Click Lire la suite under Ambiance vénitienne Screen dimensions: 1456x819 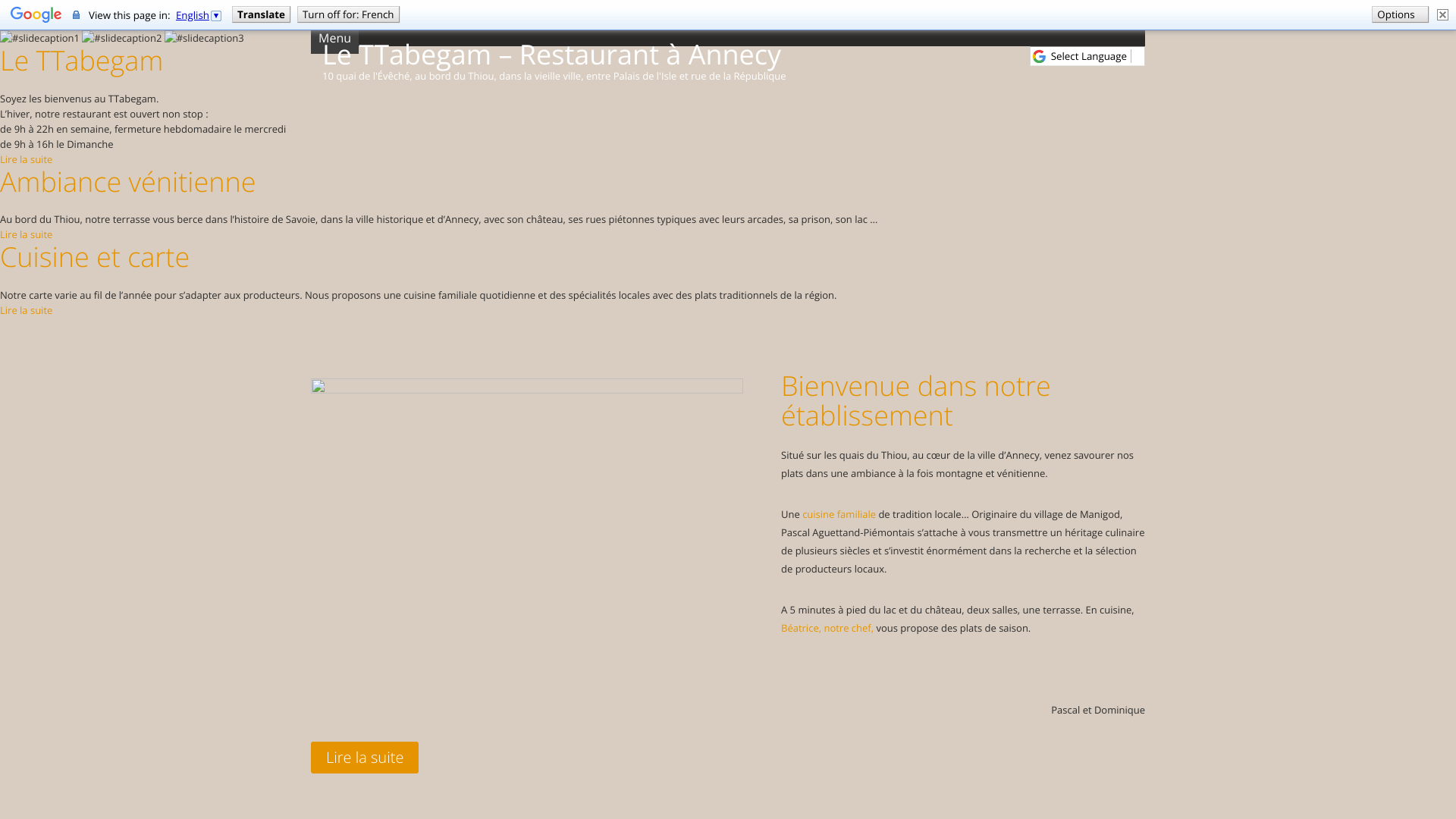tap(27, 234)
